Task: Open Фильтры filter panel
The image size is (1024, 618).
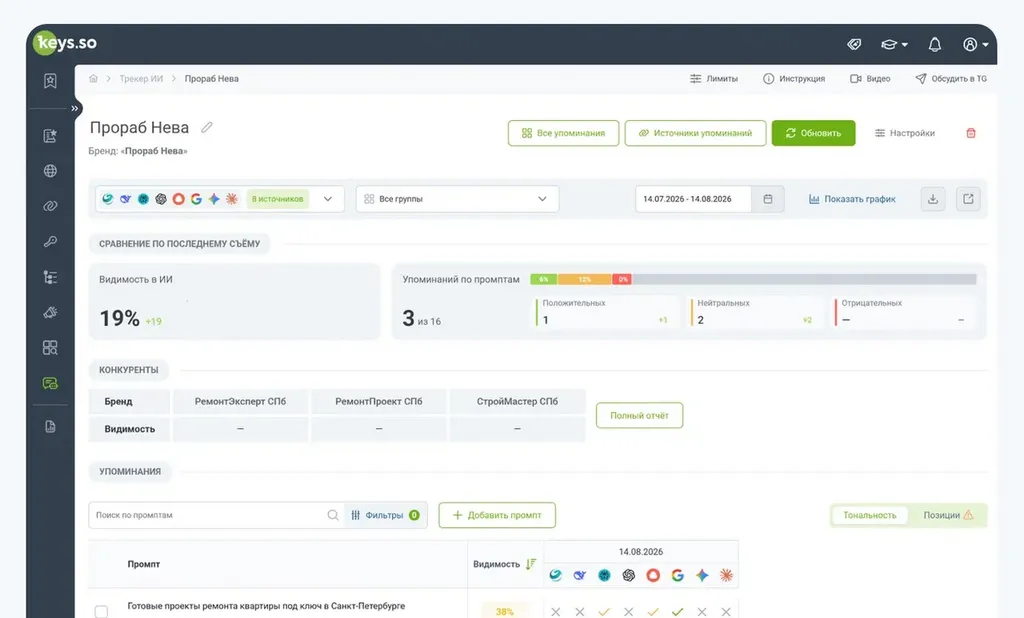Action: [x=385, y=515]
